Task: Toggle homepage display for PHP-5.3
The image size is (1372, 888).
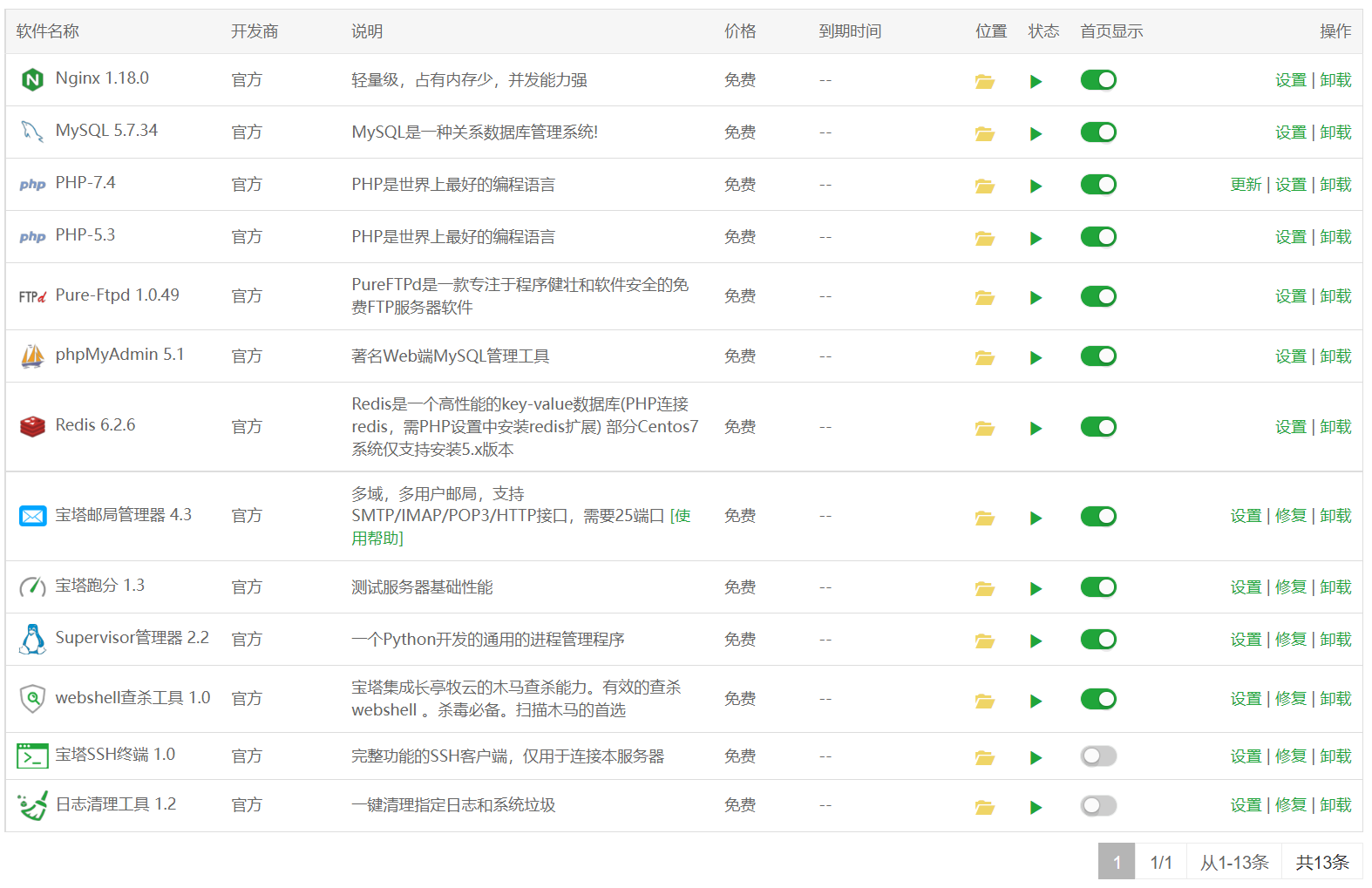Action: tap(1098, 237)
